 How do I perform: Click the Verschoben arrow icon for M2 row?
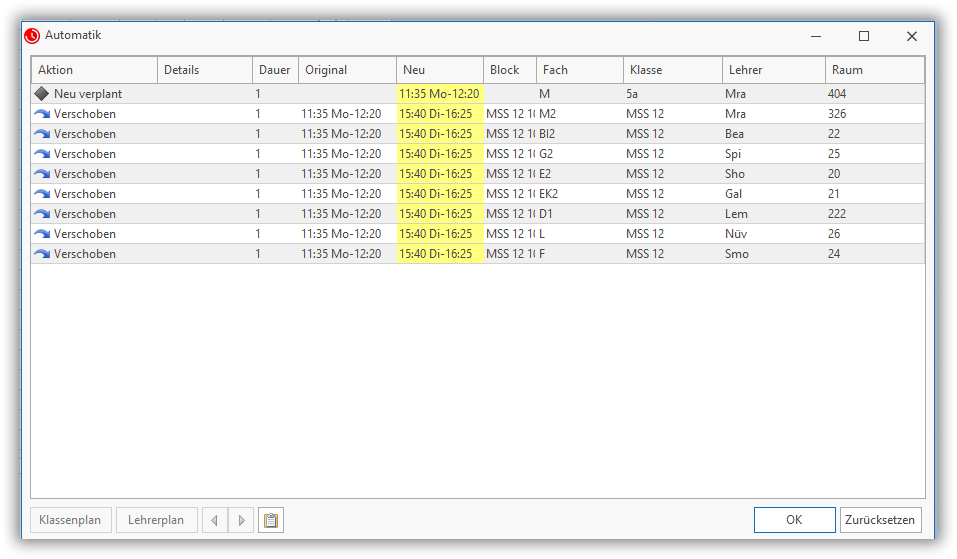(42, 114)
